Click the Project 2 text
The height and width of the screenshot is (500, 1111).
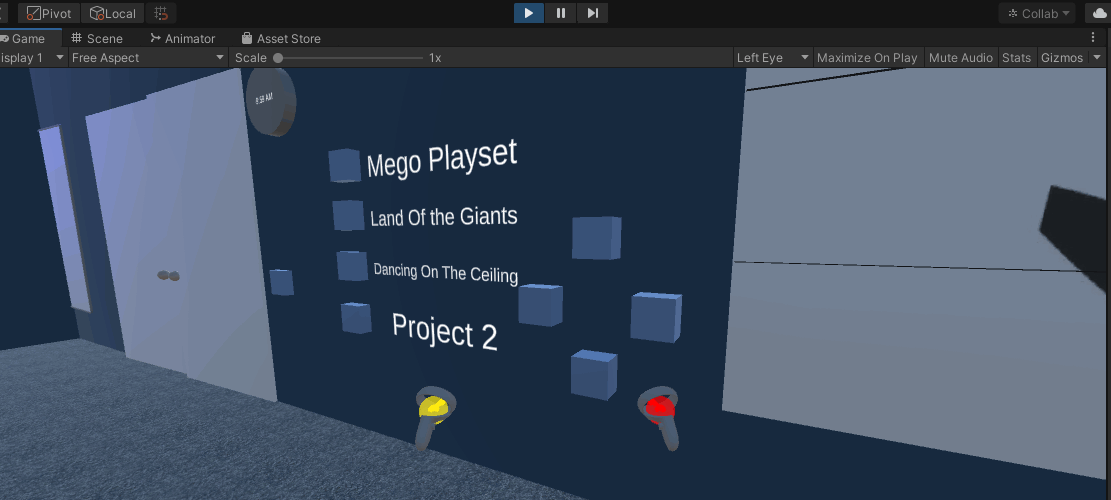coord(445,331)
